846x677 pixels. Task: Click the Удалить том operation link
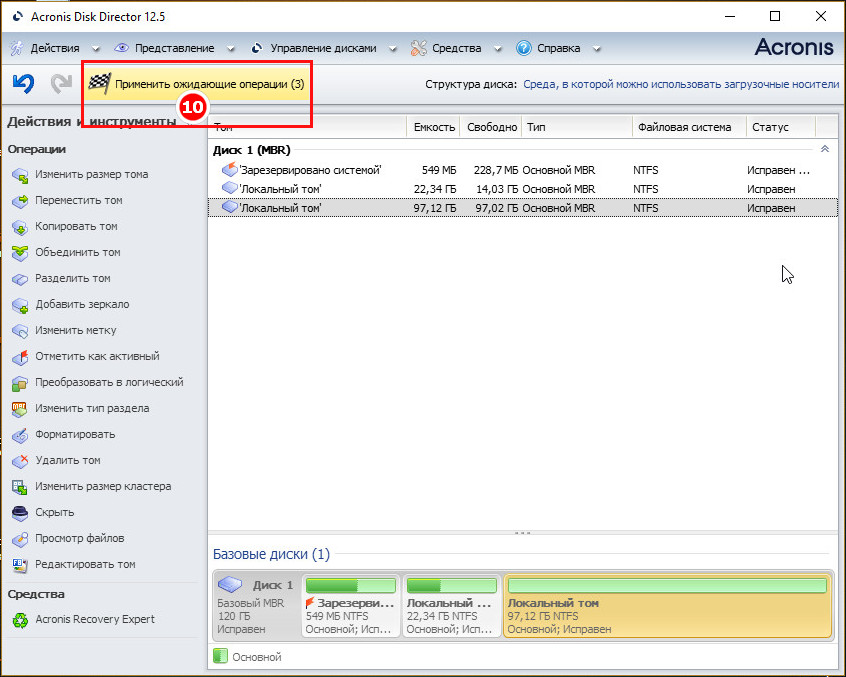click(x=68, y=460)
